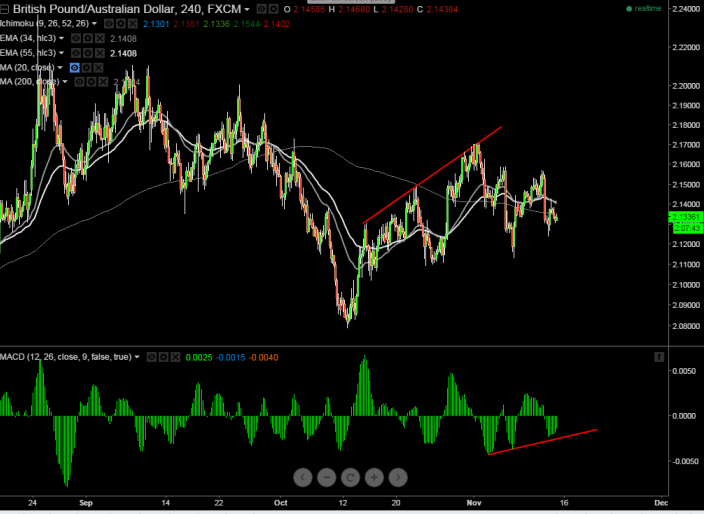This screenshot has height=514, width=704.
Task: Click the Ichimoku blue value 2.1301
Action: [x=156, y=24]
